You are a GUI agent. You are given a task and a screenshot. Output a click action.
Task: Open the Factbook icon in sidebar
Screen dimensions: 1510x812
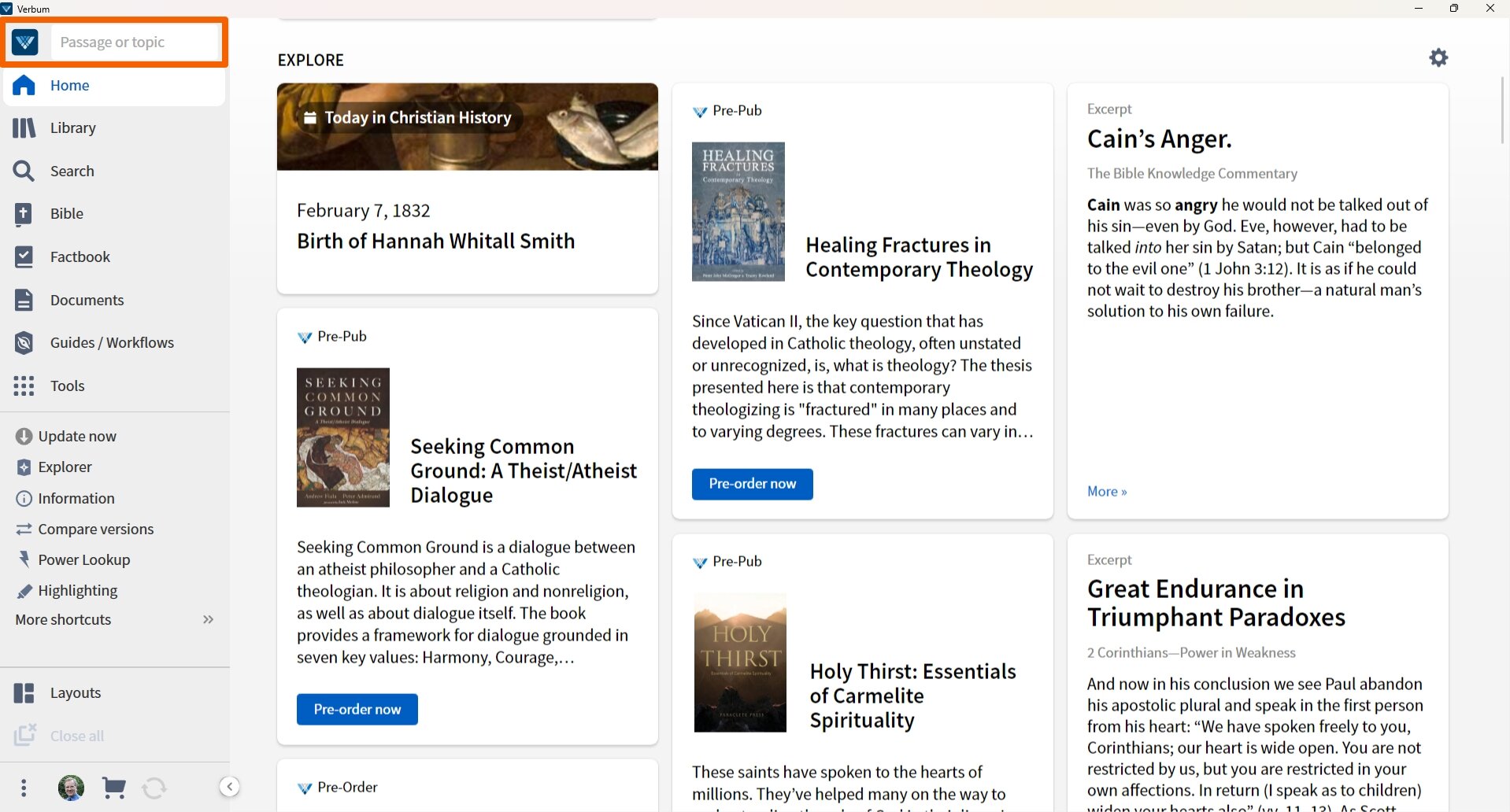pyautogui.click(x=24, y=257)
